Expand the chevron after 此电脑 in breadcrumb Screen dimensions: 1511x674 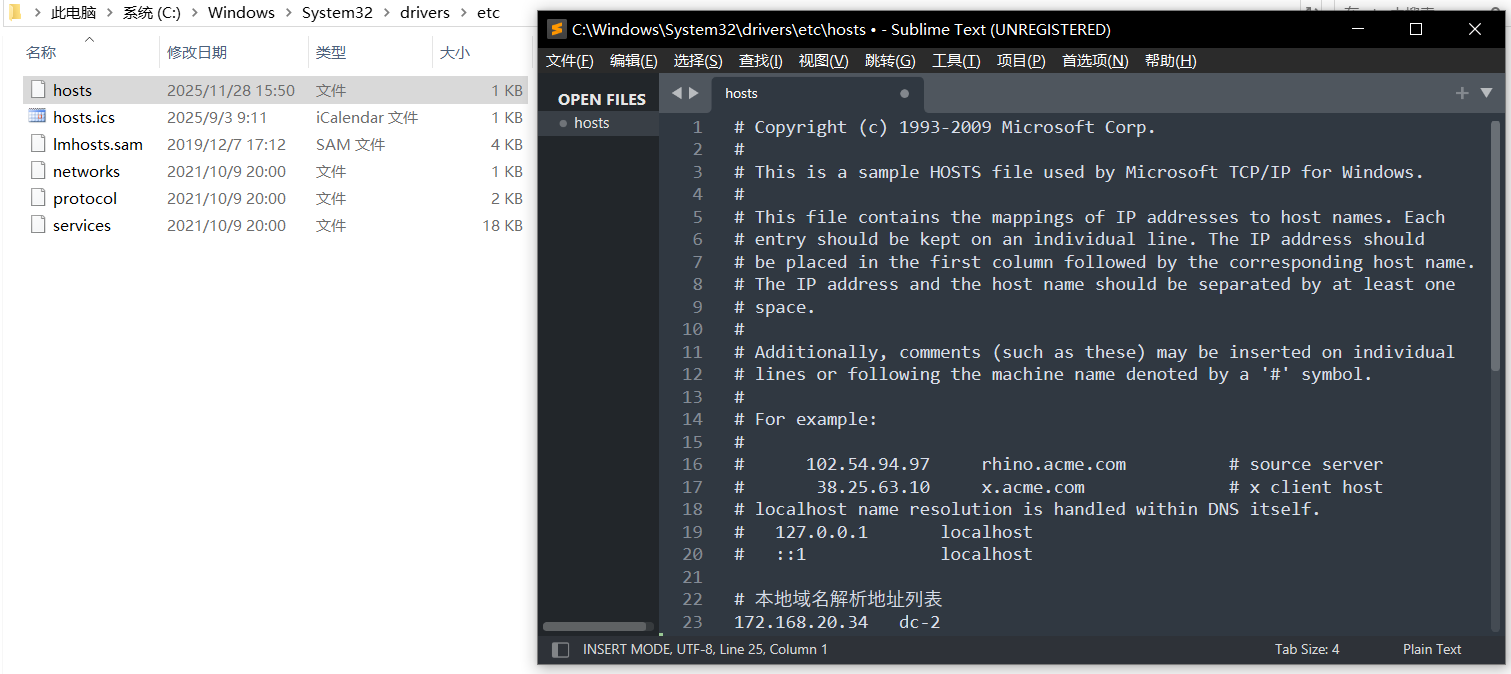coord(110,13)
